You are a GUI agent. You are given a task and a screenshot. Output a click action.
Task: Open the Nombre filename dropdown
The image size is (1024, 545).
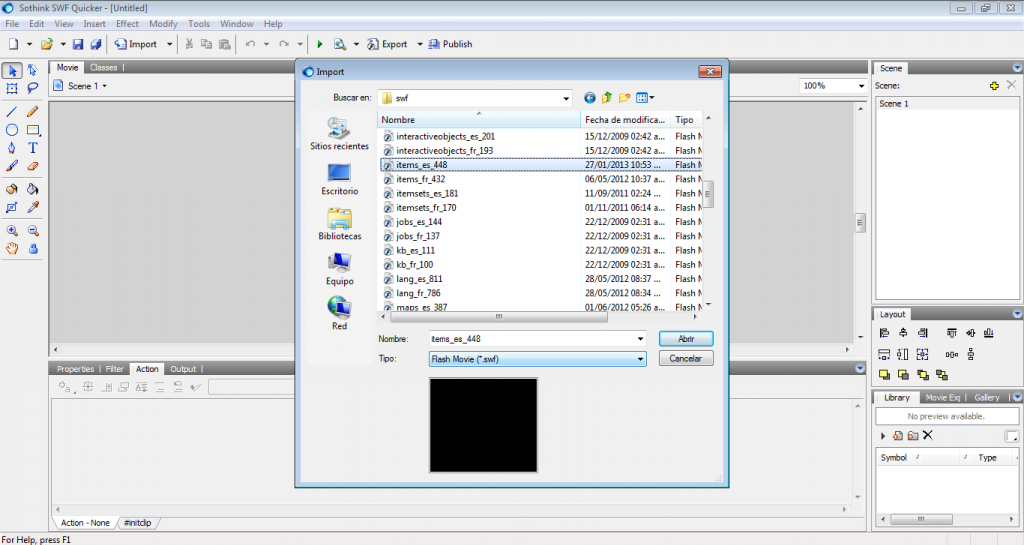[640, 339]
